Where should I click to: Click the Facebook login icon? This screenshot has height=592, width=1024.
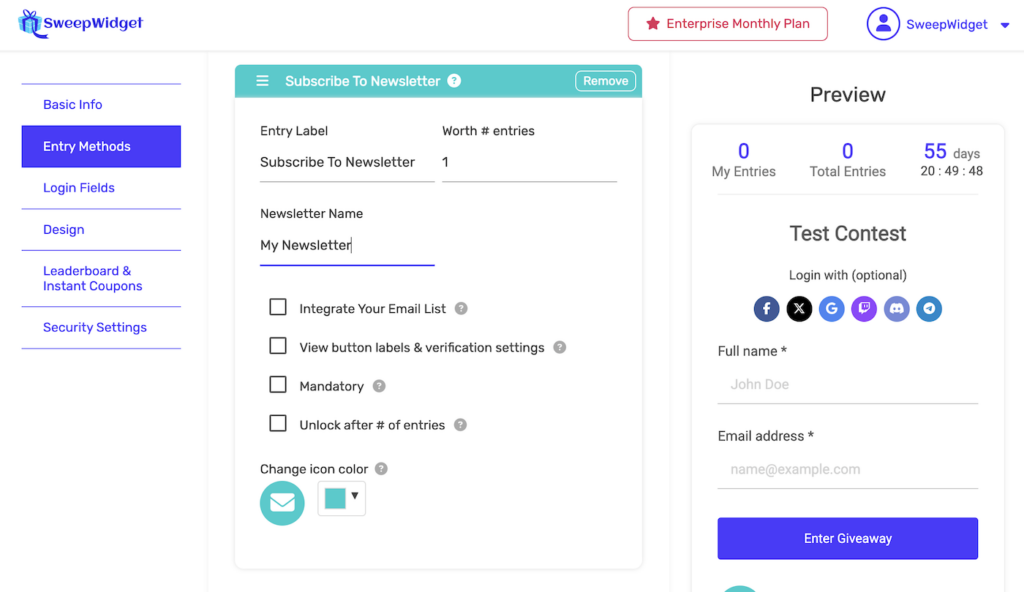click(767, 309)
